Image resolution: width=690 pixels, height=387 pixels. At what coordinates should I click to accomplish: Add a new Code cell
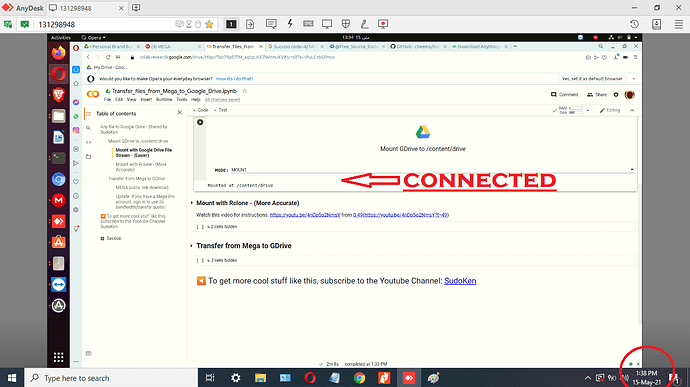(x=201, y=110)
